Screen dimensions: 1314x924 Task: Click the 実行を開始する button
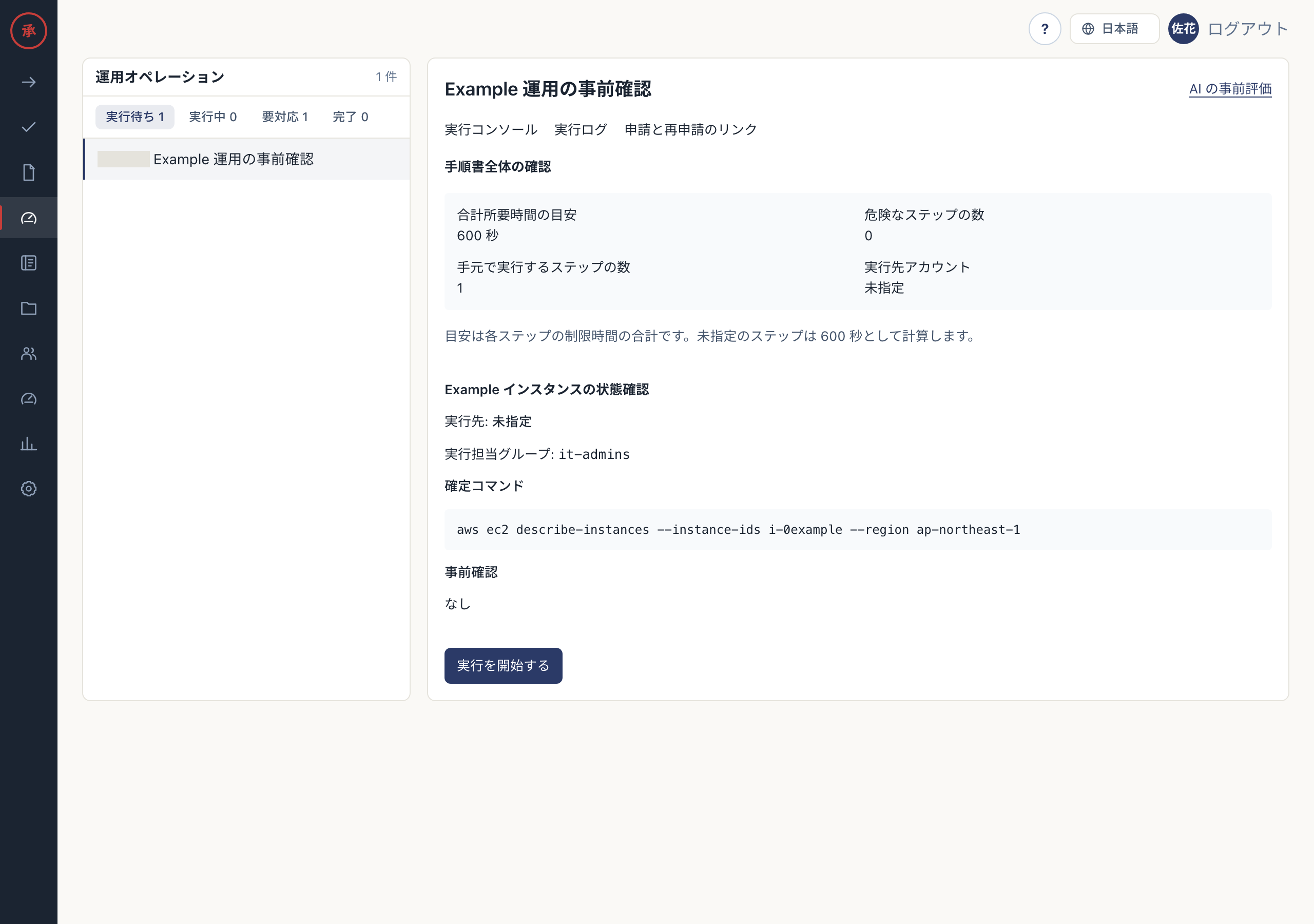[503, 665]
